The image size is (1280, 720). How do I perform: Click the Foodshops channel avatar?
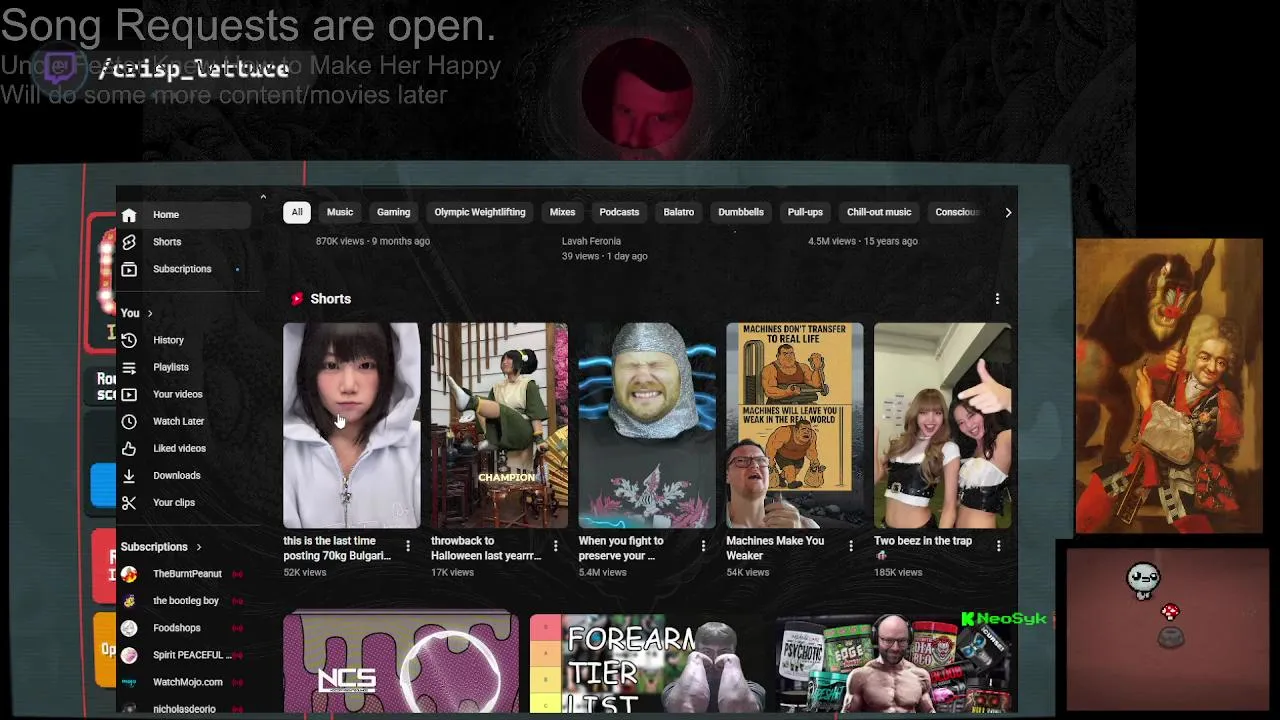tap(129, 628)
